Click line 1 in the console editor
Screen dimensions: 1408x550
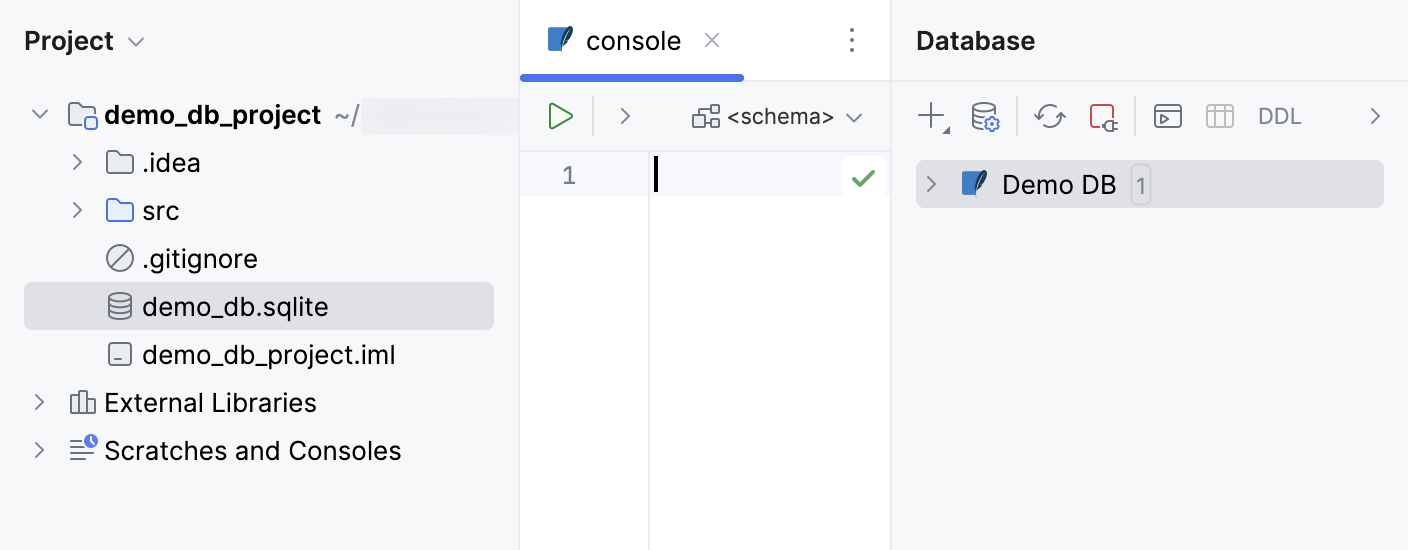tap(750, 175)
